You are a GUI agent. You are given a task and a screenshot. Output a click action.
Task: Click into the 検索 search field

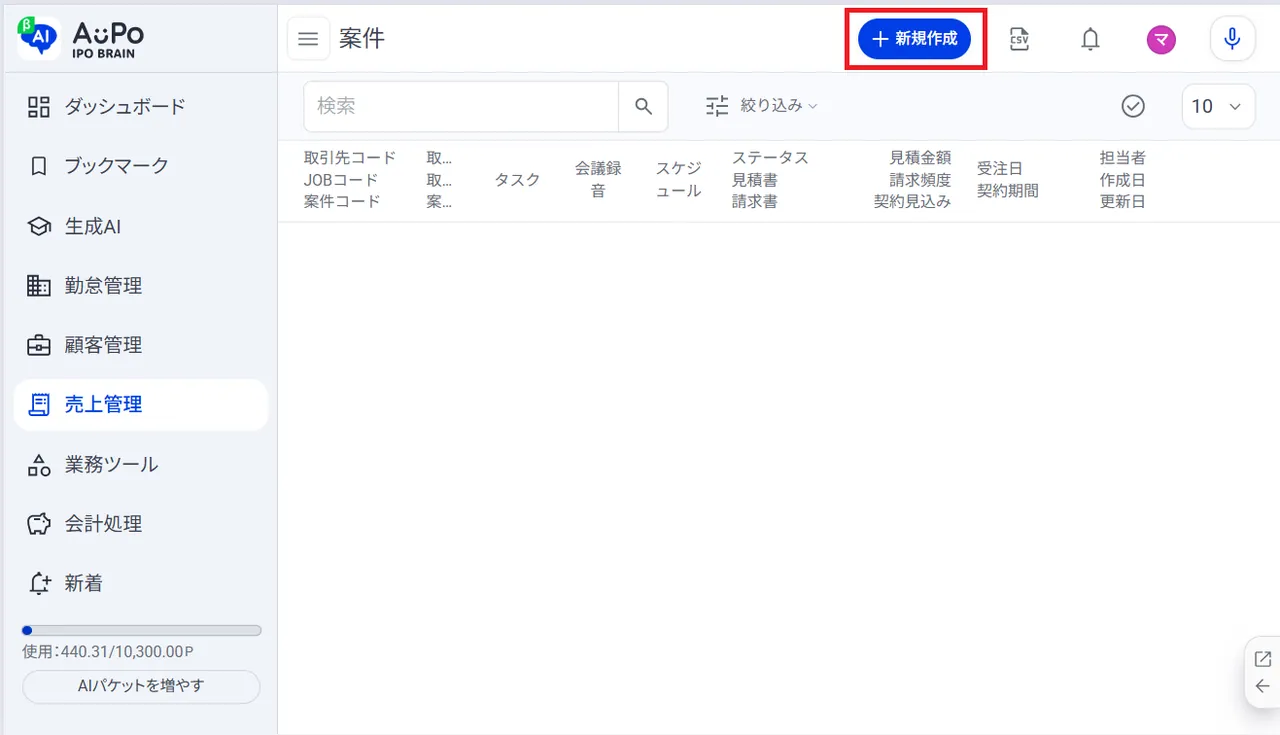tap(461, 106)
